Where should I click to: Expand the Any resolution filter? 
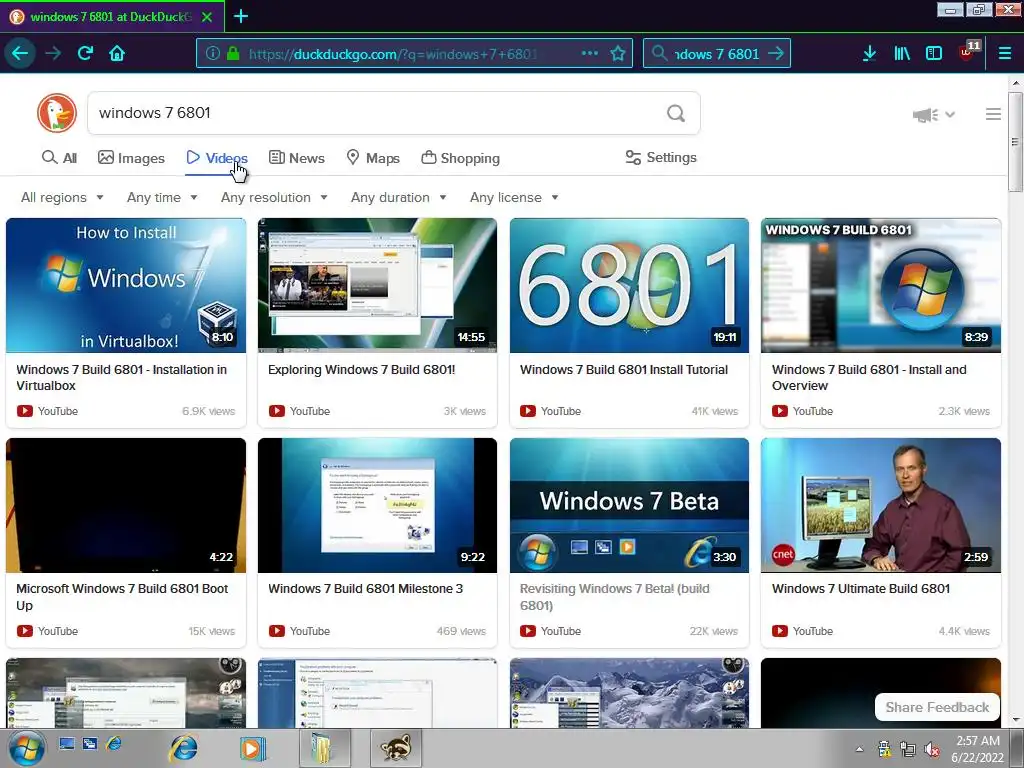click(274, 197)
